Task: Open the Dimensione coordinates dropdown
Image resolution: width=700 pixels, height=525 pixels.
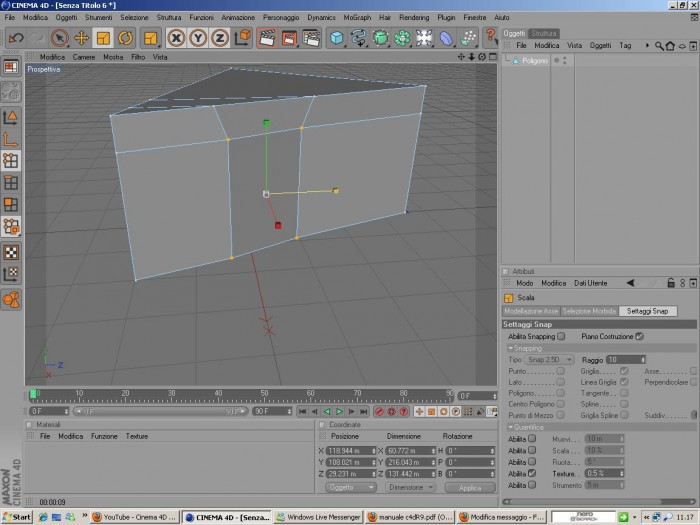Action: click(410, 487)
